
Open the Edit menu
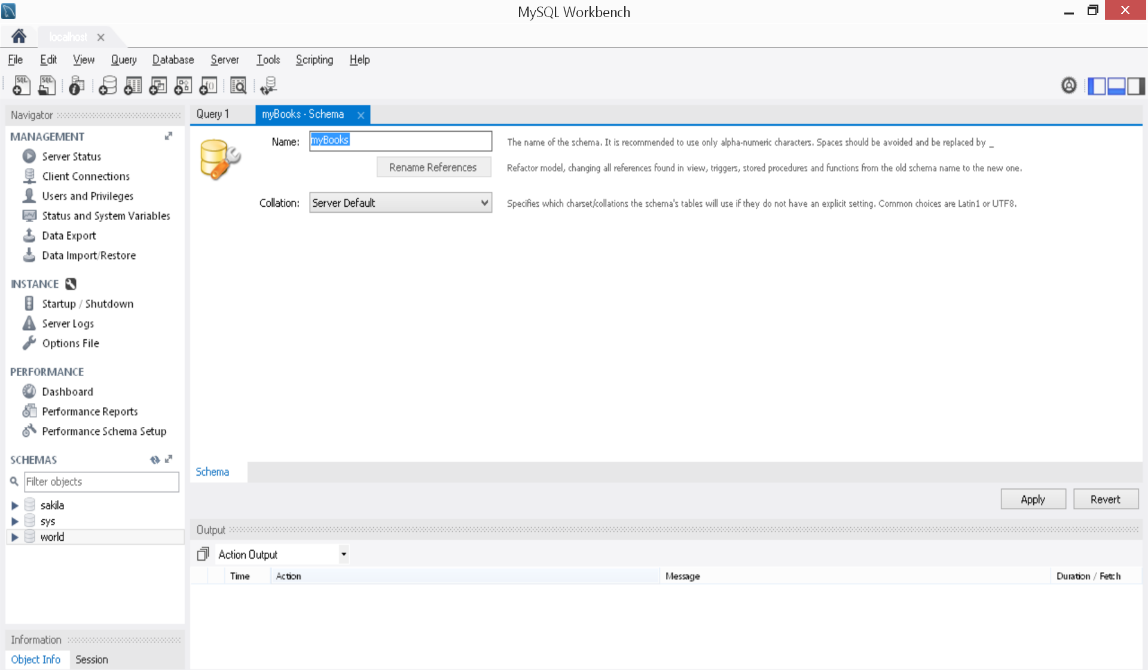click(48, 60)
